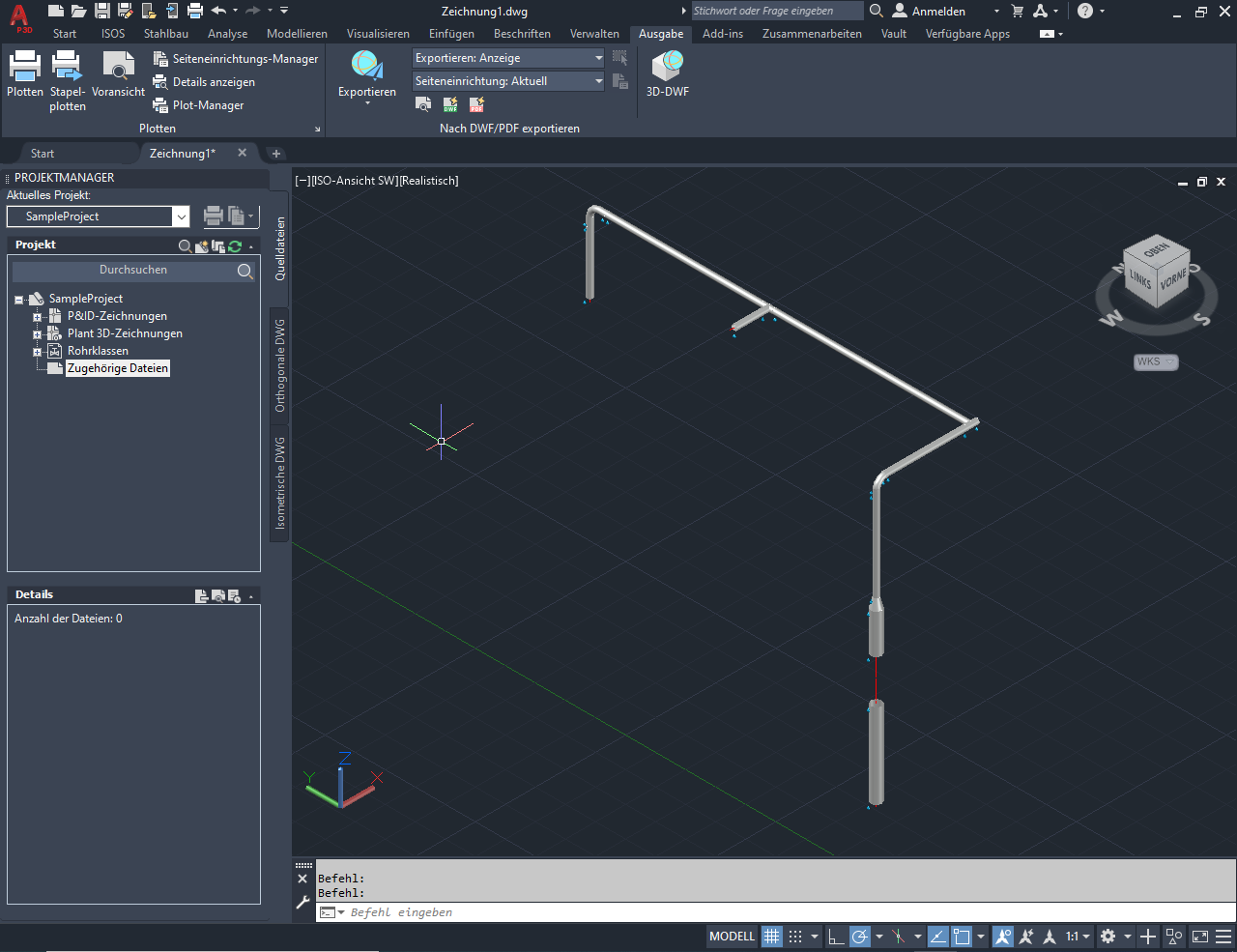Switch to the Stahlbau ribbon tab
Screen dimensions: 1237x952
(x=166, y=34)
